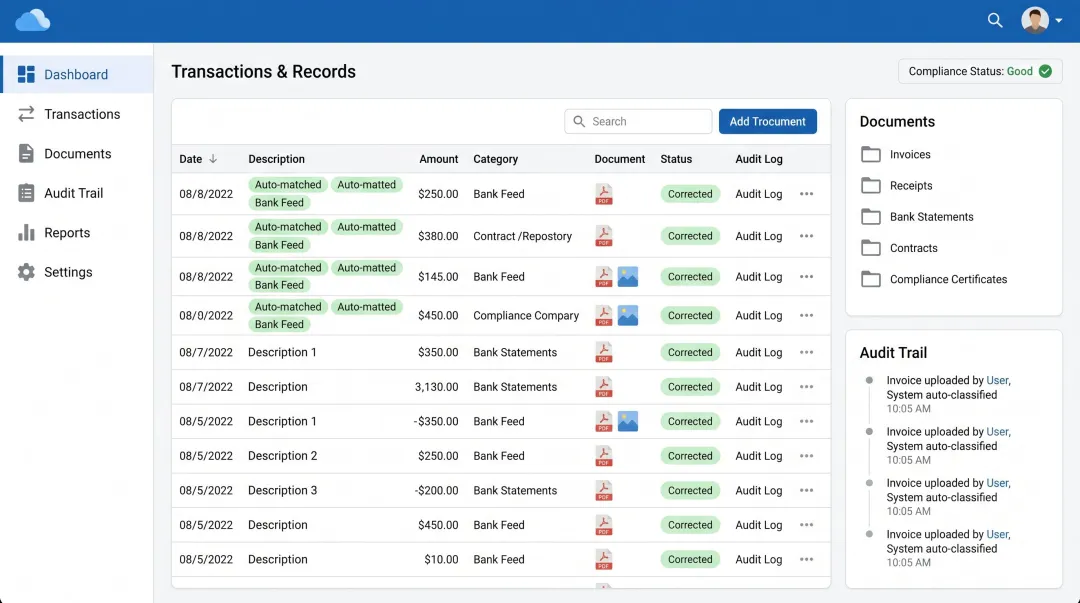Click Auto-matched tag in the $380.00 row
The height and width of the screenshot is (603, 1080).
288,227
